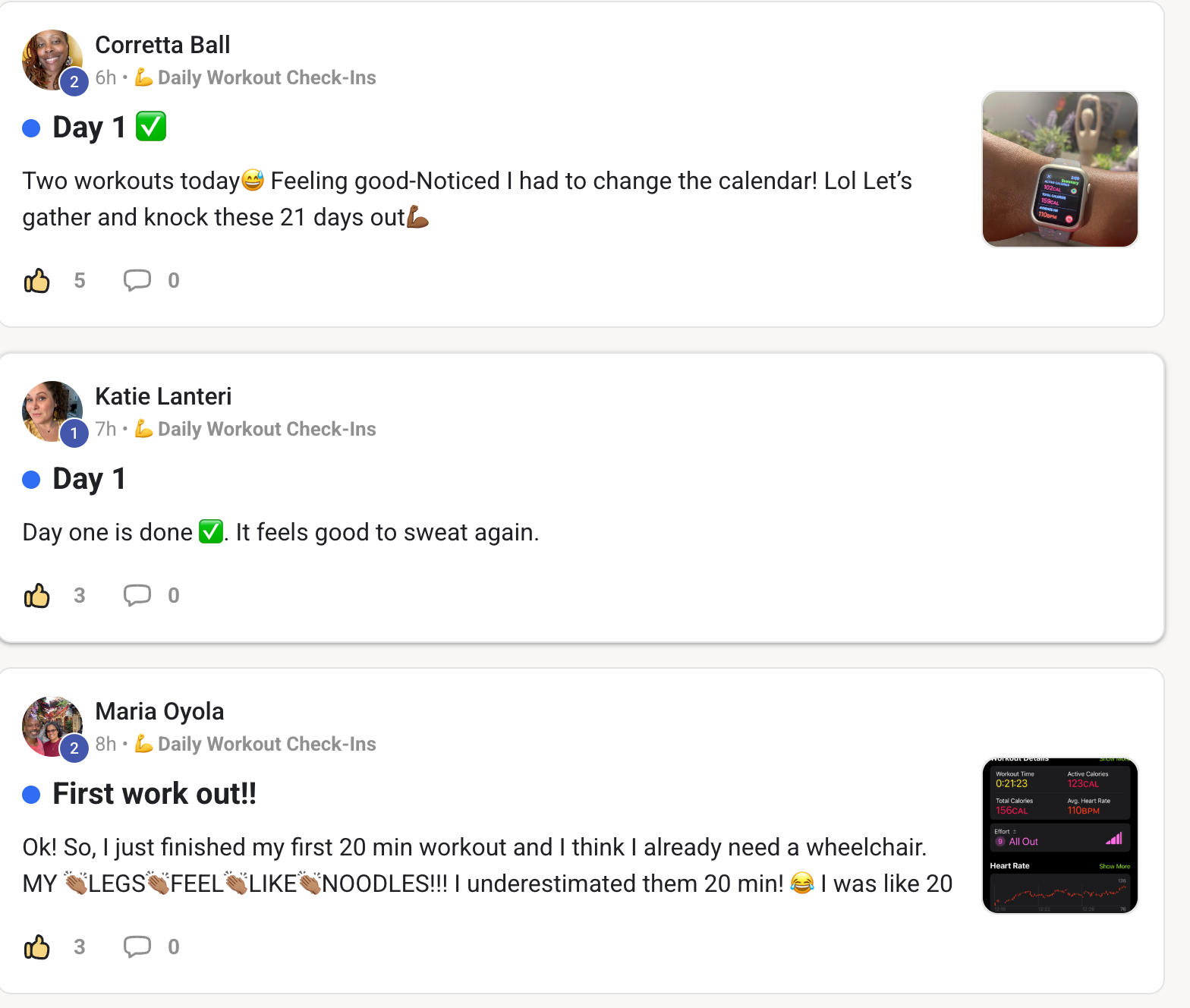Click Katie Lanteri's name link

coord(163,396)
